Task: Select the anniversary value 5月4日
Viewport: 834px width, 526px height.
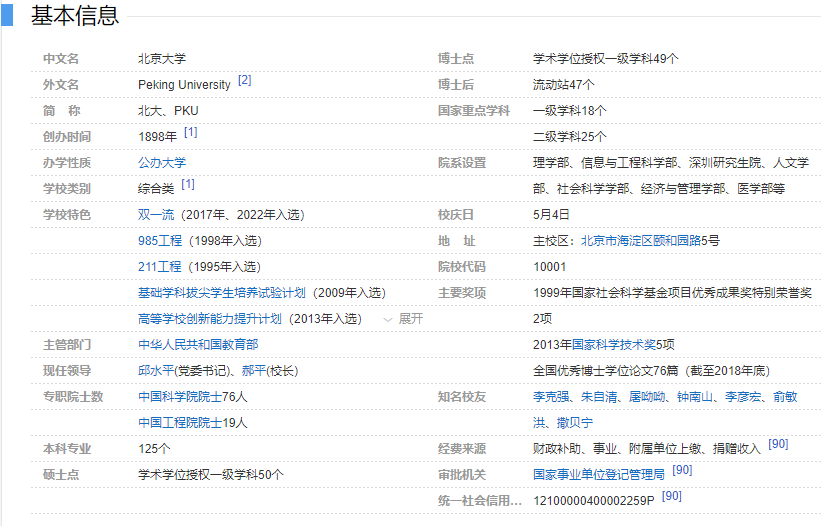Action: pos(551,215)
